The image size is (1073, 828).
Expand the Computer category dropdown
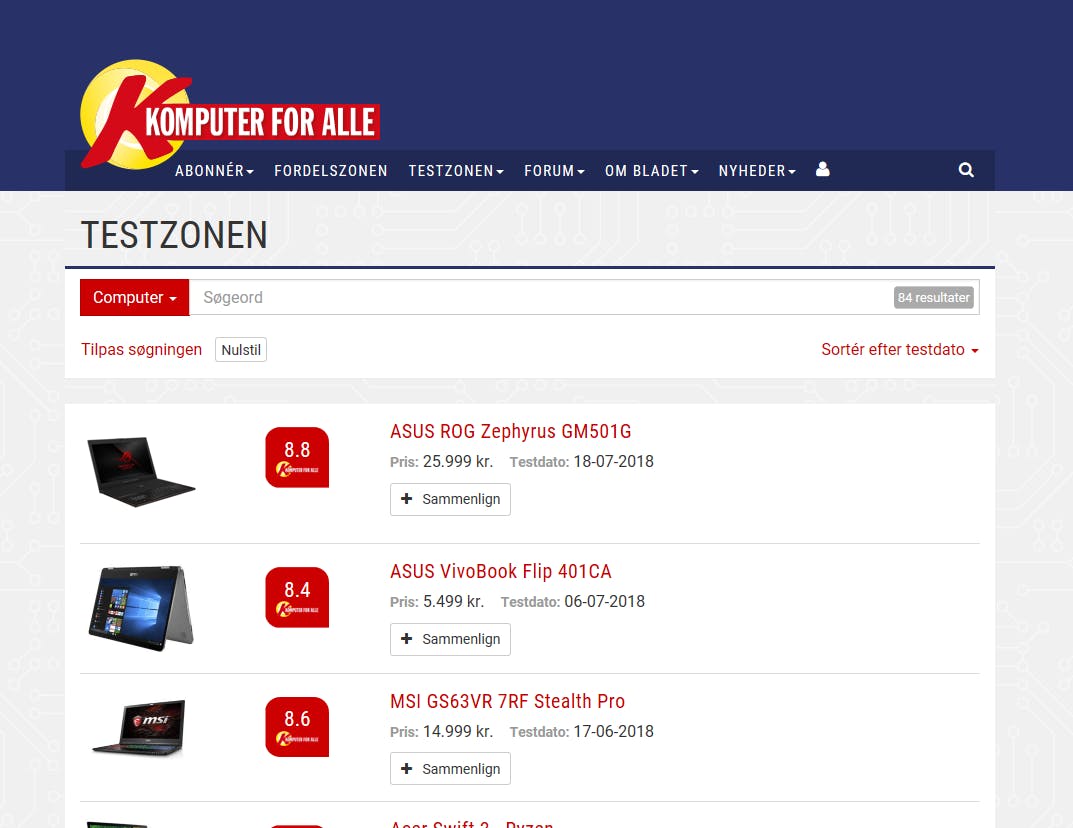(134, 298)
